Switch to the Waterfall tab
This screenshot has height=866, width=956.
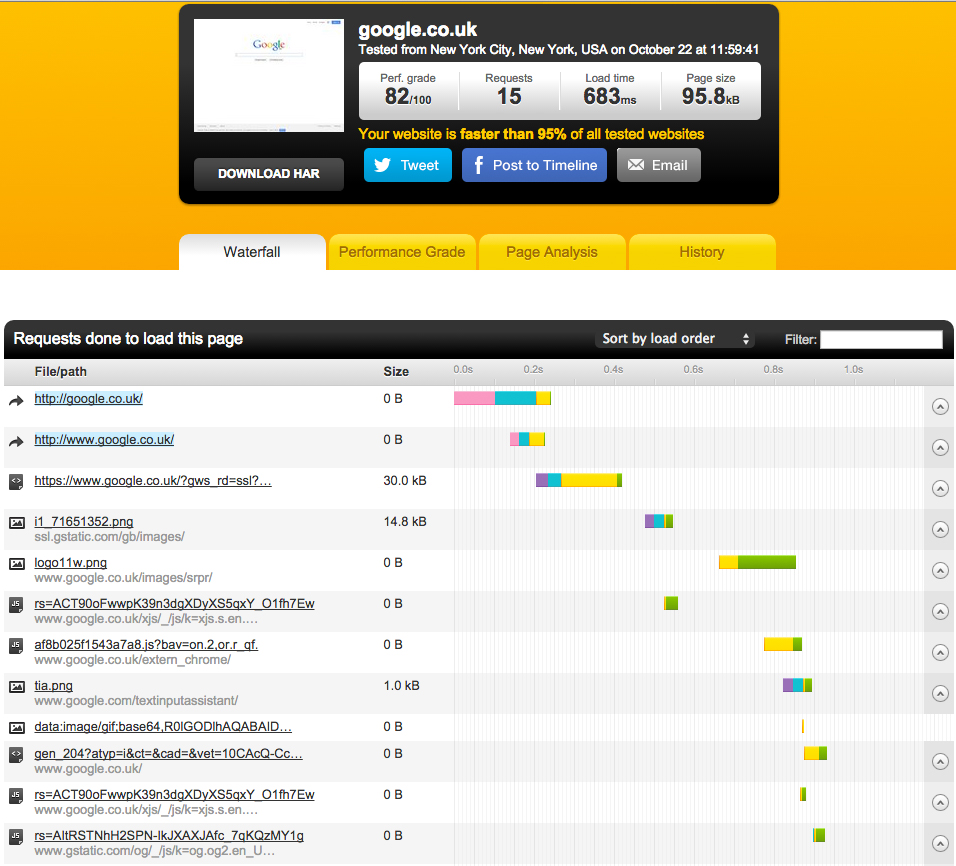point(252,252)
